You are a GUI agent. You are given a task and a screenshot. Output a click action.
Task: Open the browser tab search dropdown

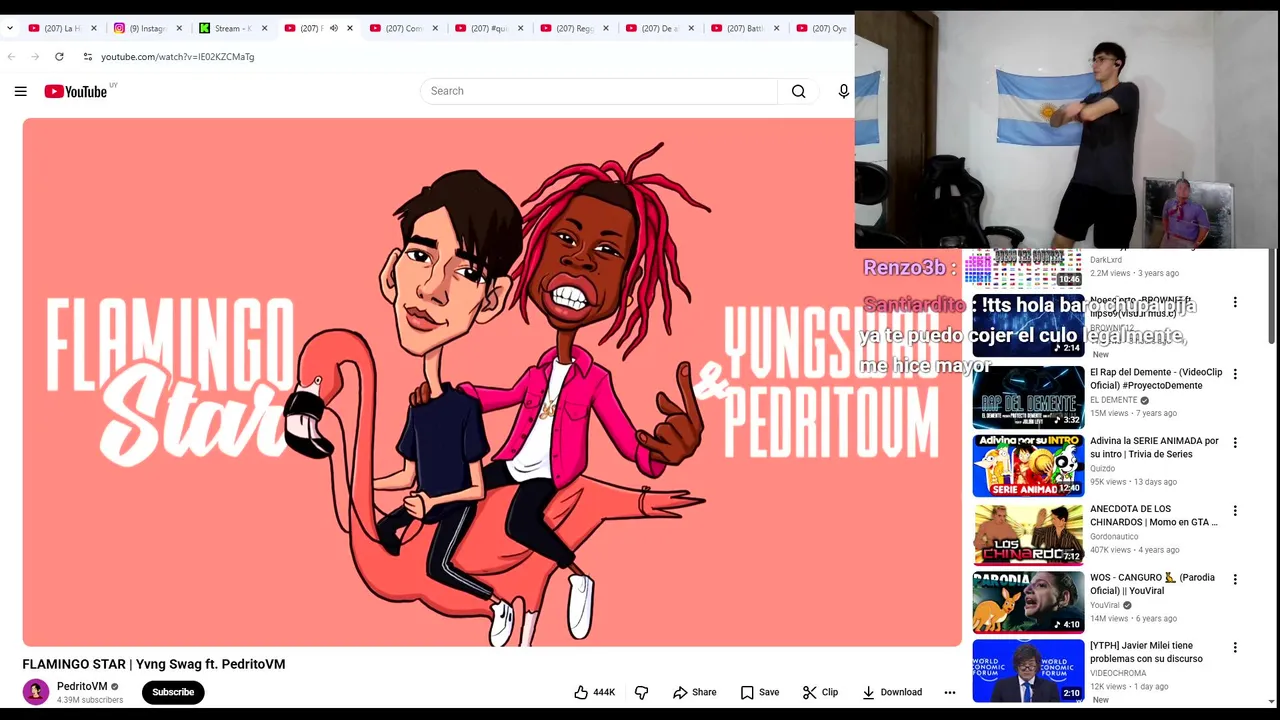point(10,28)
